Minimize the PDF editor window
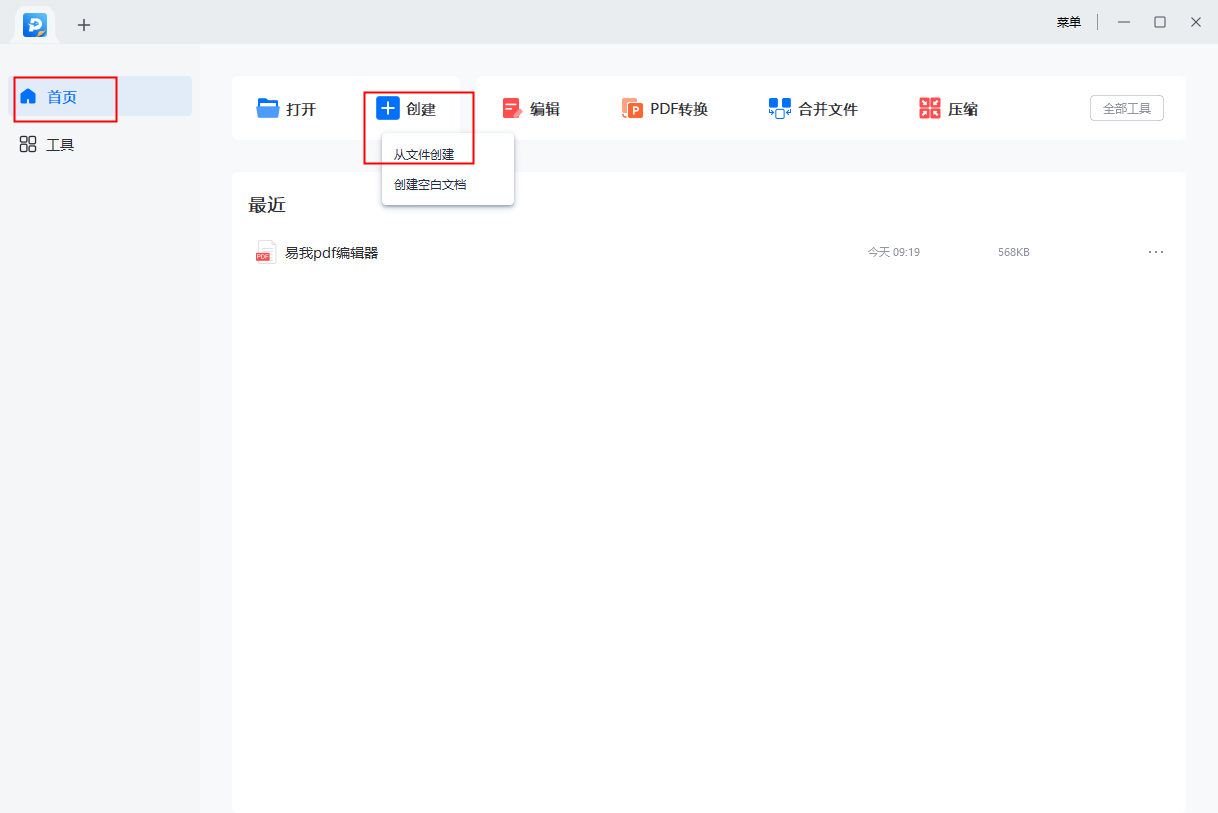 [1124, 22]
